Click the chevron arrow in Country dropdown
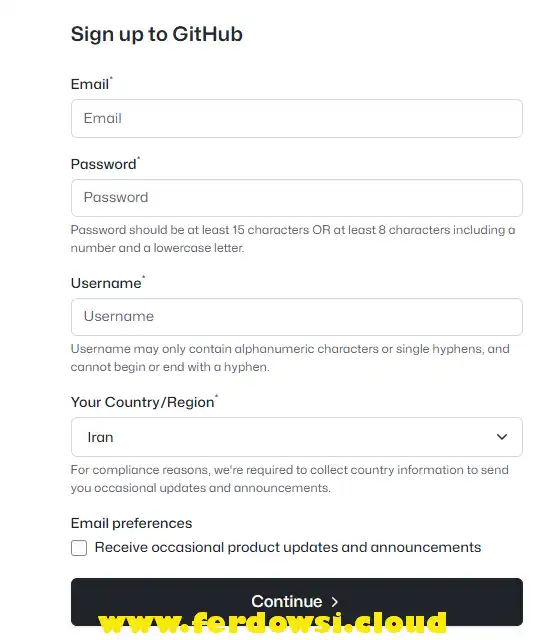This screenshot has width=547, height=640. [x=502, y=437]
